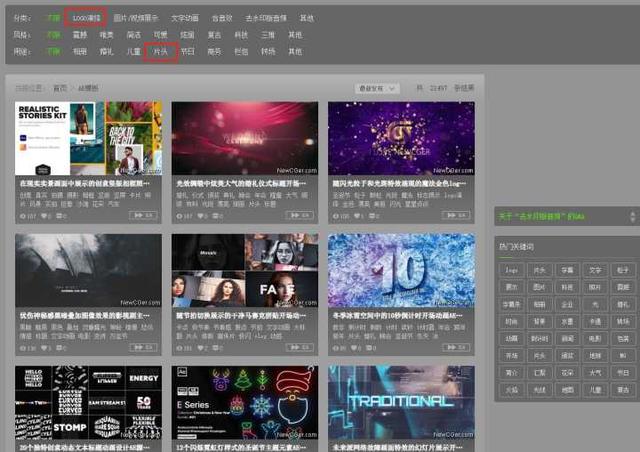The image size is (640, 452).
Task: Click comment icon on Mosaic faces collage card
Action: click(x=216, y=348)
